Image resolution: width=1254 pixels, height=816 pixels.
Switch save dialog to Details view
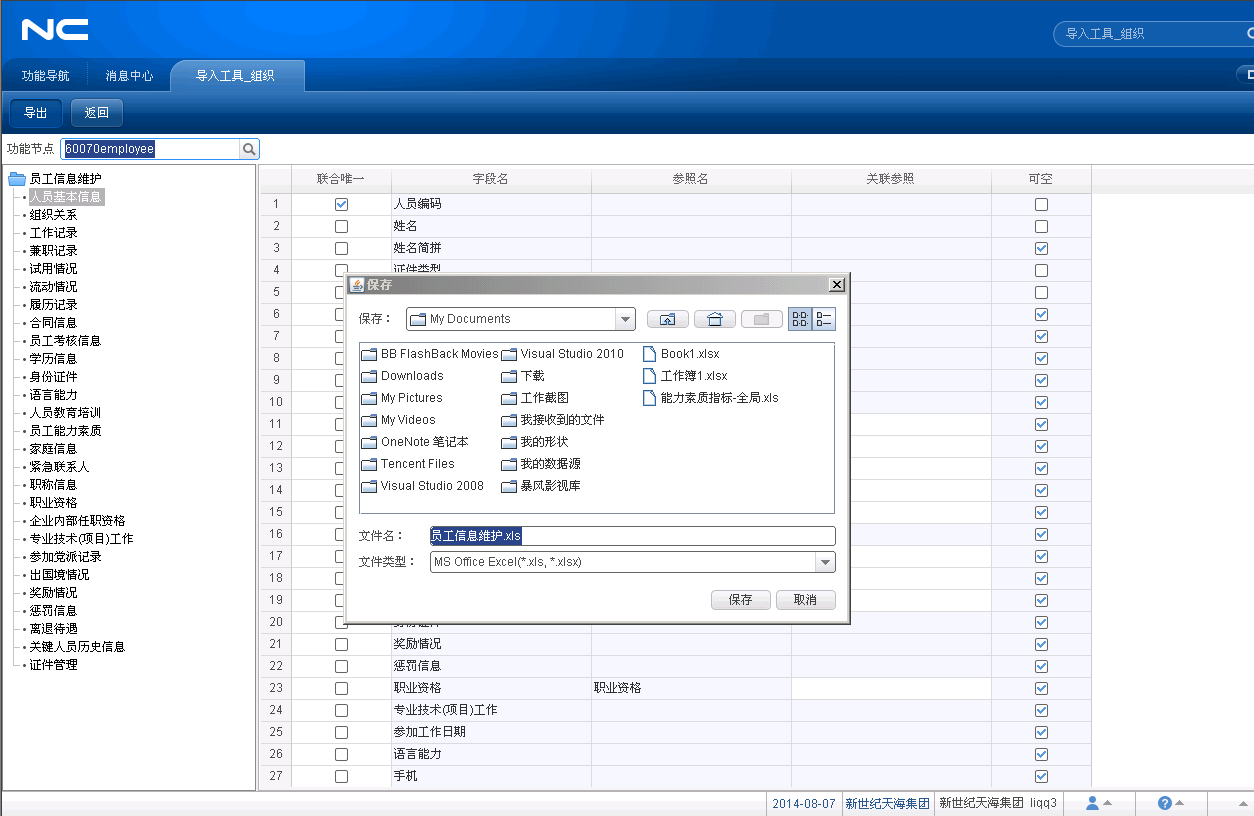pyautogui.click(x=824, y=319)
